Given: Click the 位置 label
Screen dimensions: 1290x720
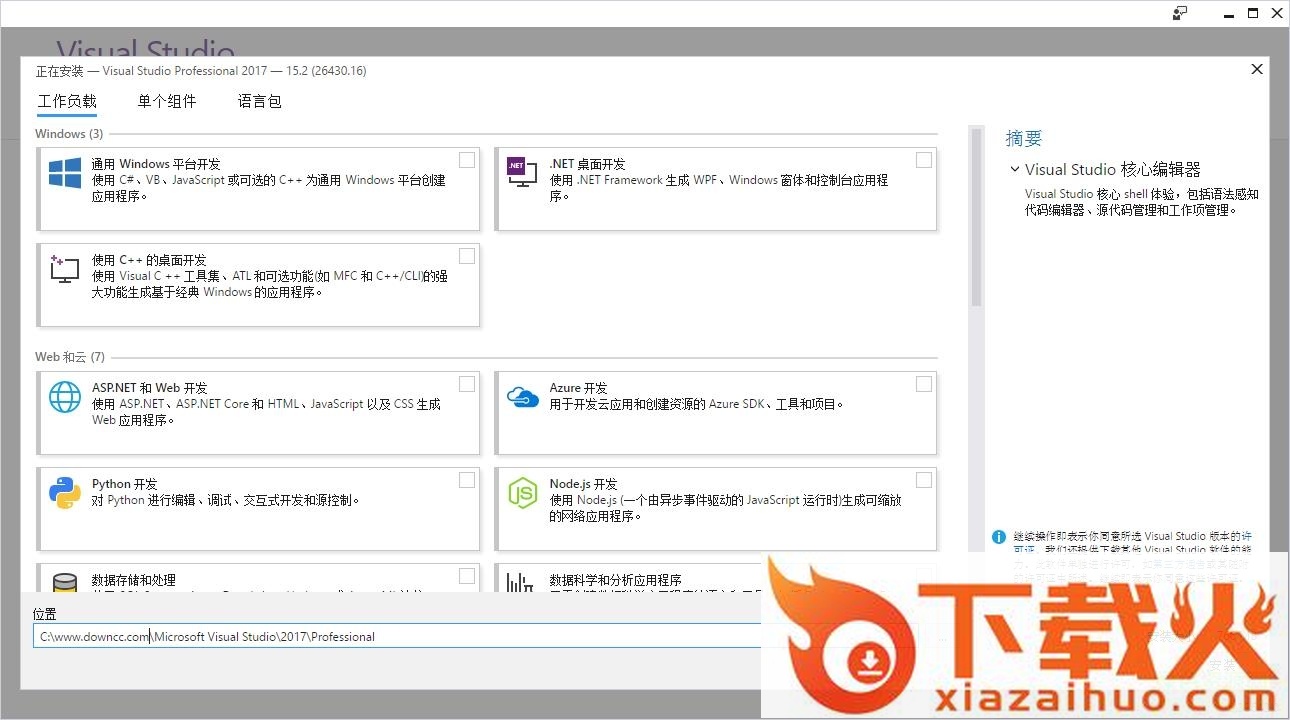Looking at the screenshot, I should [45, 613].
